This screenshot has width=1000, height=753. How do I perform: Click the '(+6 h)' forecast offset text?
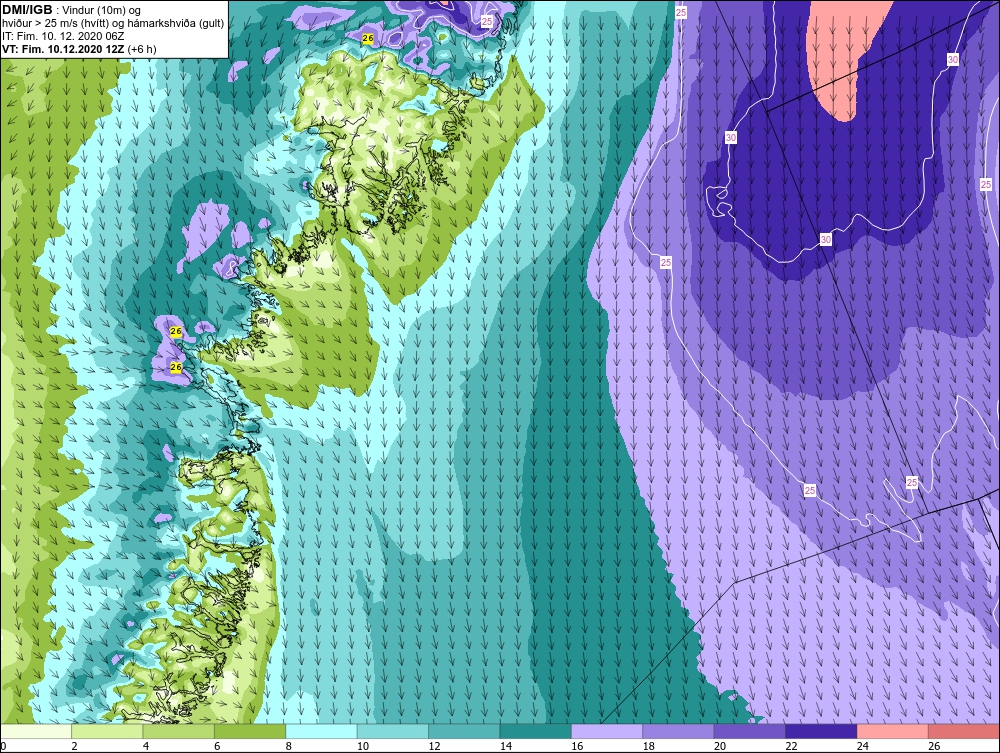click(x=142, y=49)
